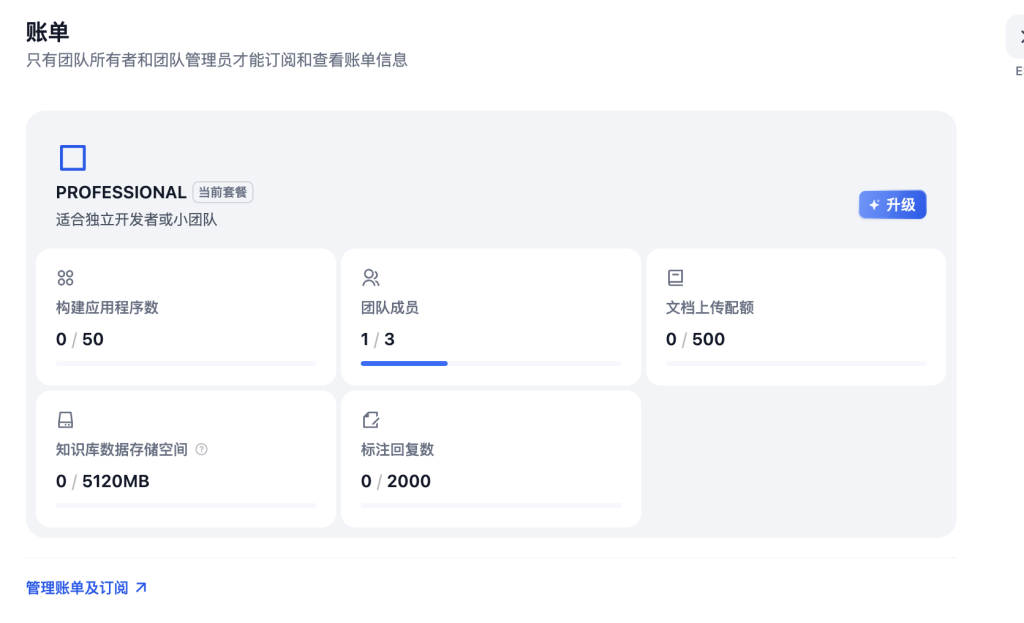This screenshot has height=623, width=1024.
Task: Open the help tooltip next to 知识库数据存储空间
Action: [202, 449]
